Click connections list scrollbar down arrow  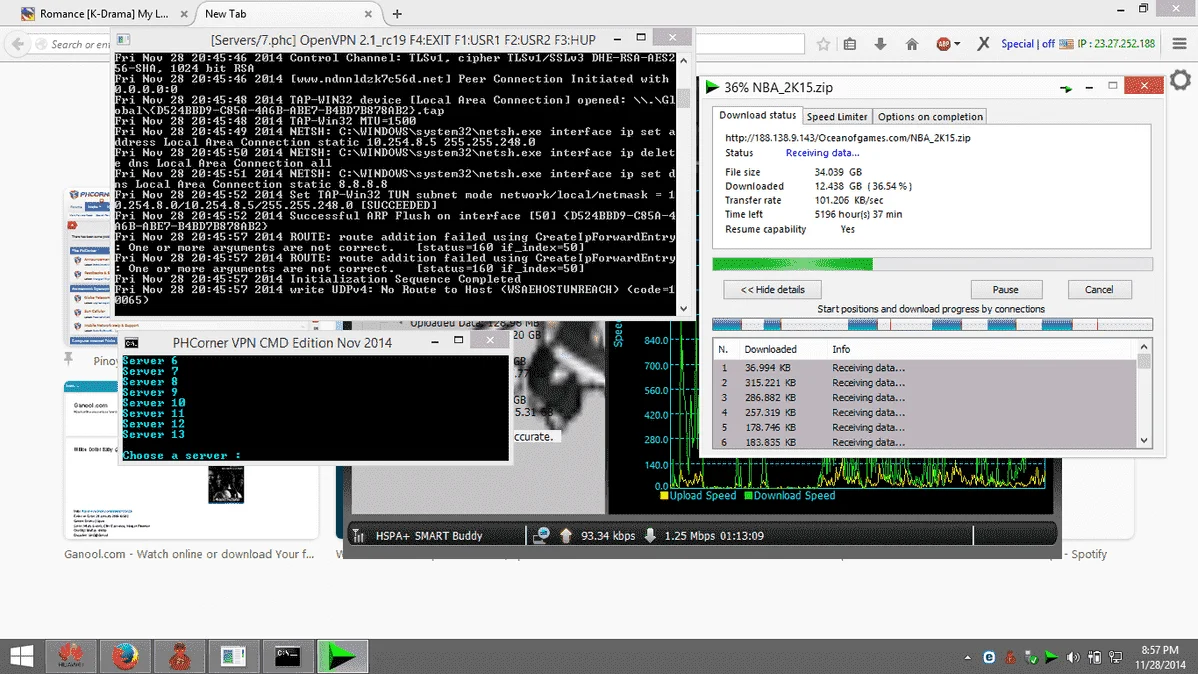1144,441
